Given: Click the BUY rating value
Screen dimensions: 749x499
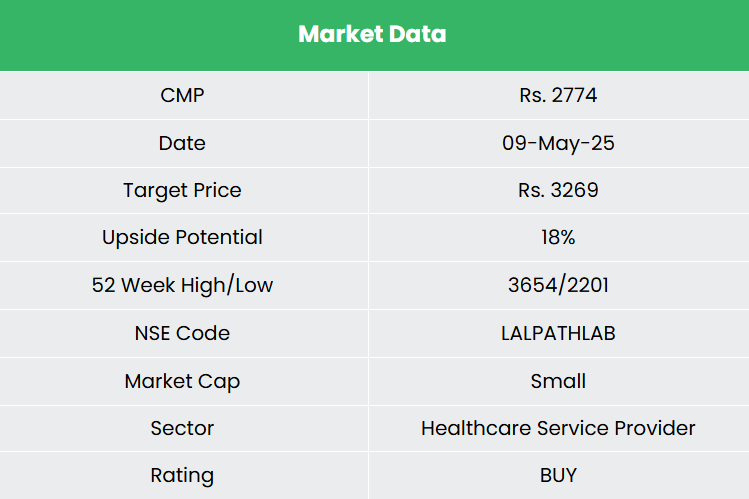Looking at the screenshot, I should pos(558,475).
